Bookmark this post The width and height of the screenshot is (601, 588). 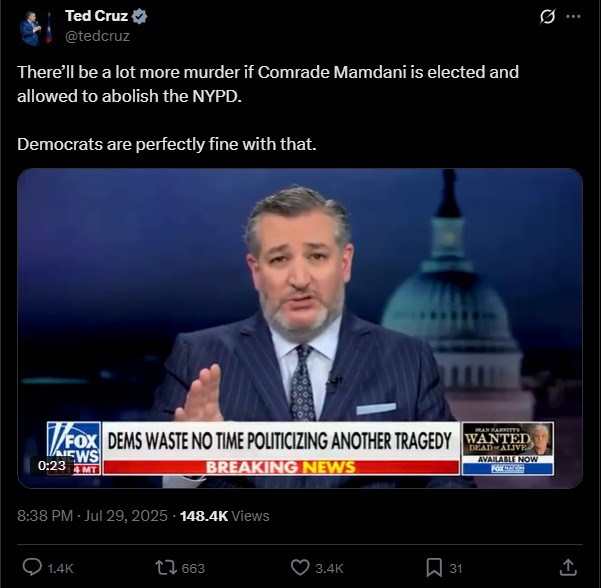434,568
